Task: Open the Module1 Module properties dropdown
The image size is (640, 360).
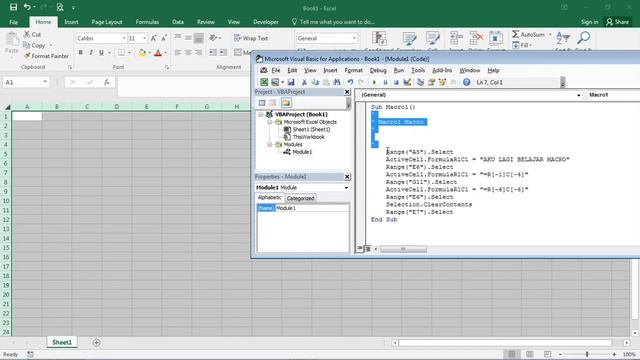Action: coord(346,188)
